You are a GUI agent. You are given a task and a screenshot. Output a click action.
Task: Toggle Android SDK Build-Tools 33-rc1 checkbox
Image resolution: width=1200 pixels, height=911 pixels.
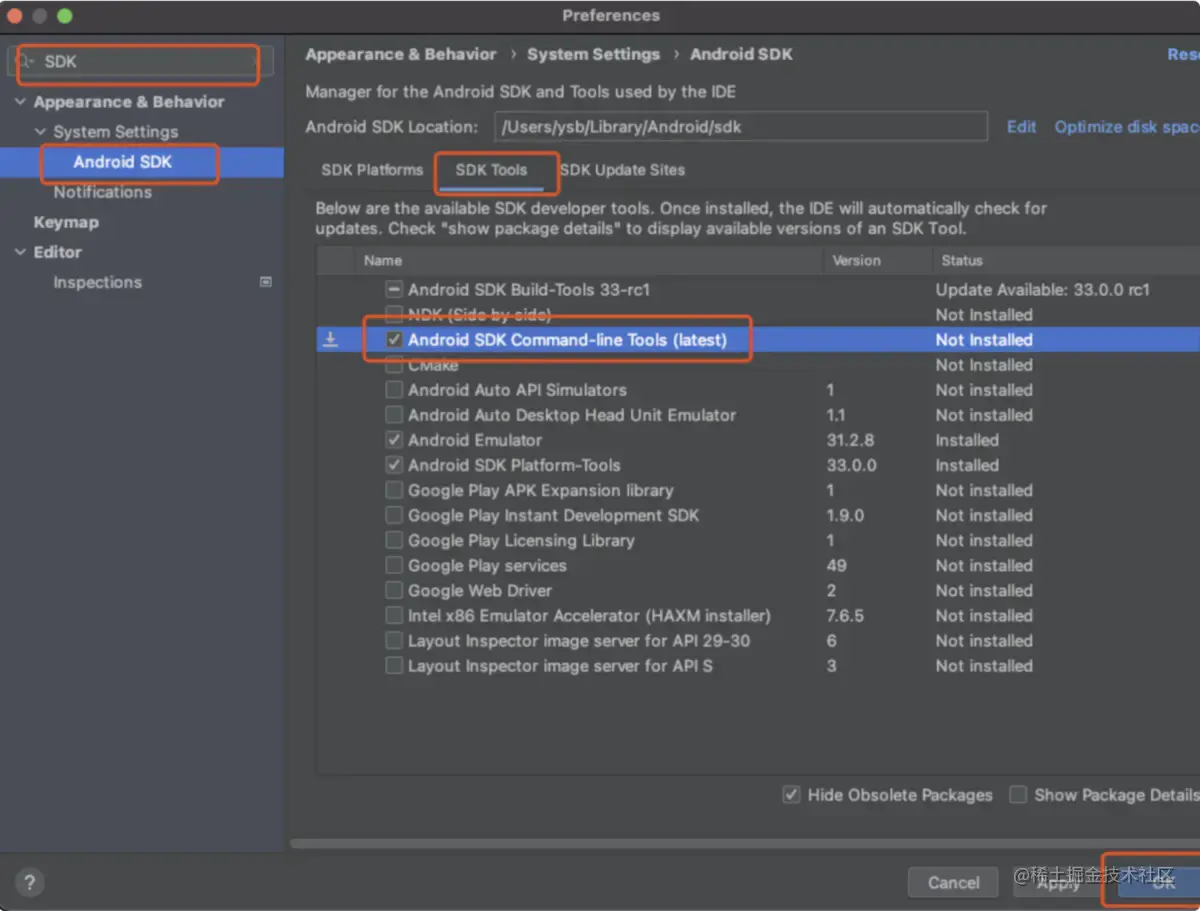394,290
